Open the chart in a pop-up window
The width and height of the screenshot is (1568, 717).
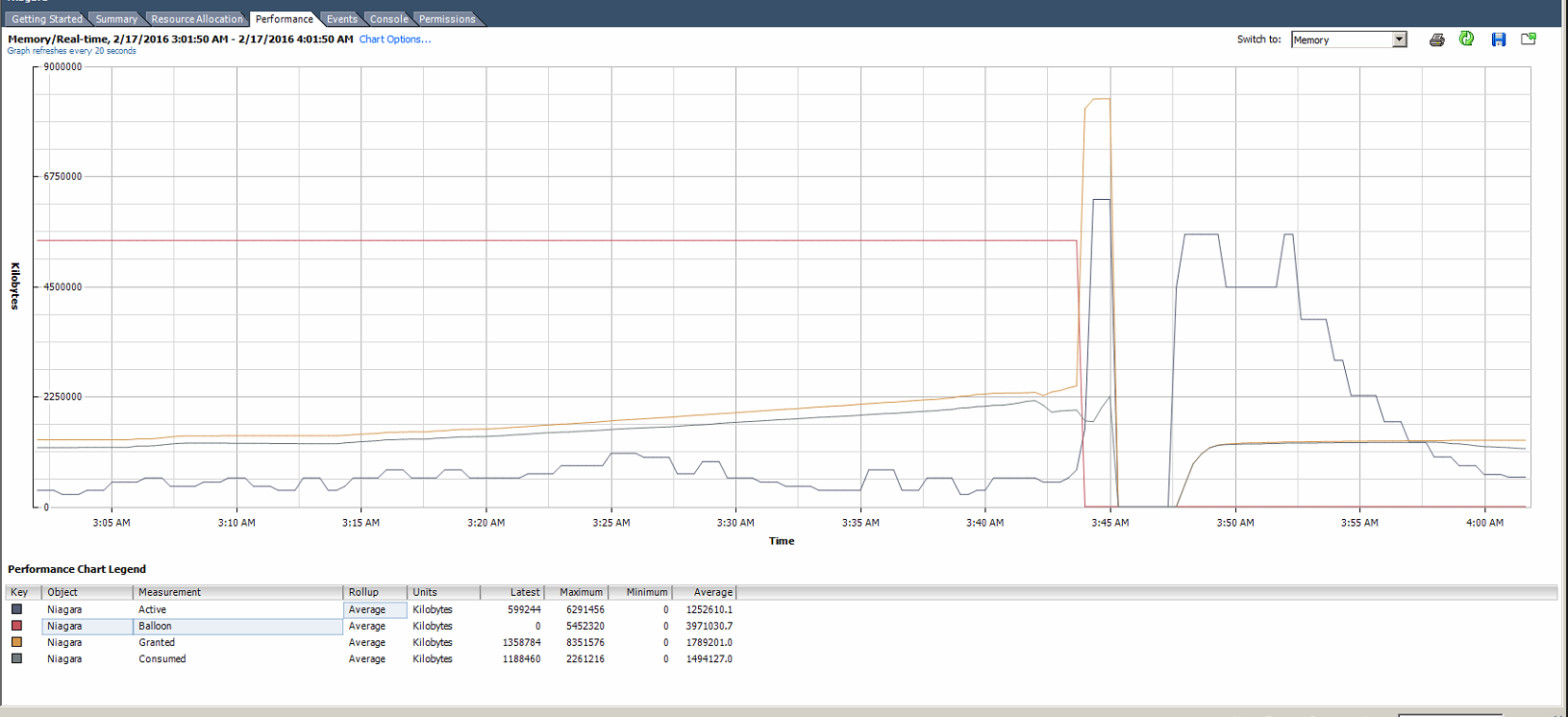[x=1529, y=39]
